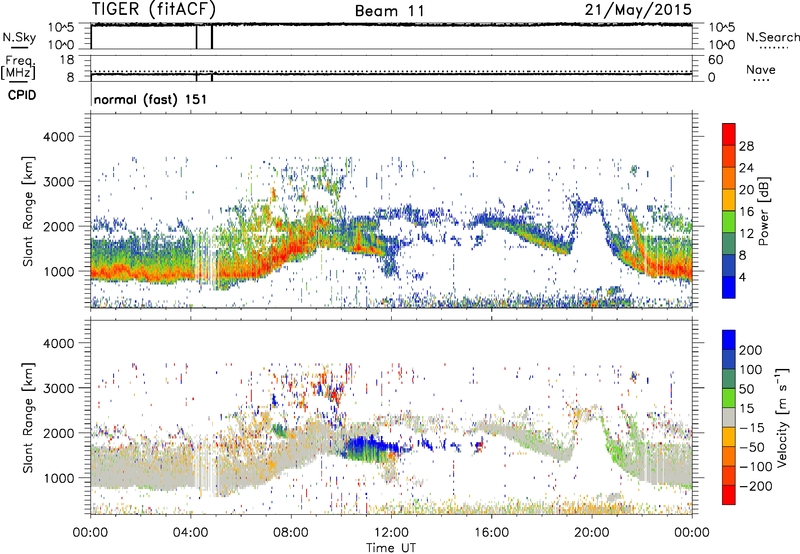
Task: Click the 16 tick on the power colorbar
Action: (746, 212)
